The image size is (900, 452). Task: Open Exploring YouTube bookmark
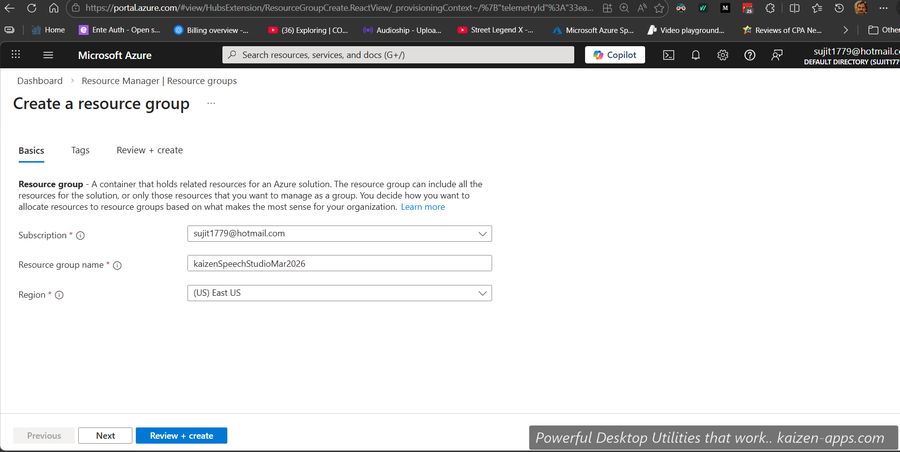[x=308, y=30]
